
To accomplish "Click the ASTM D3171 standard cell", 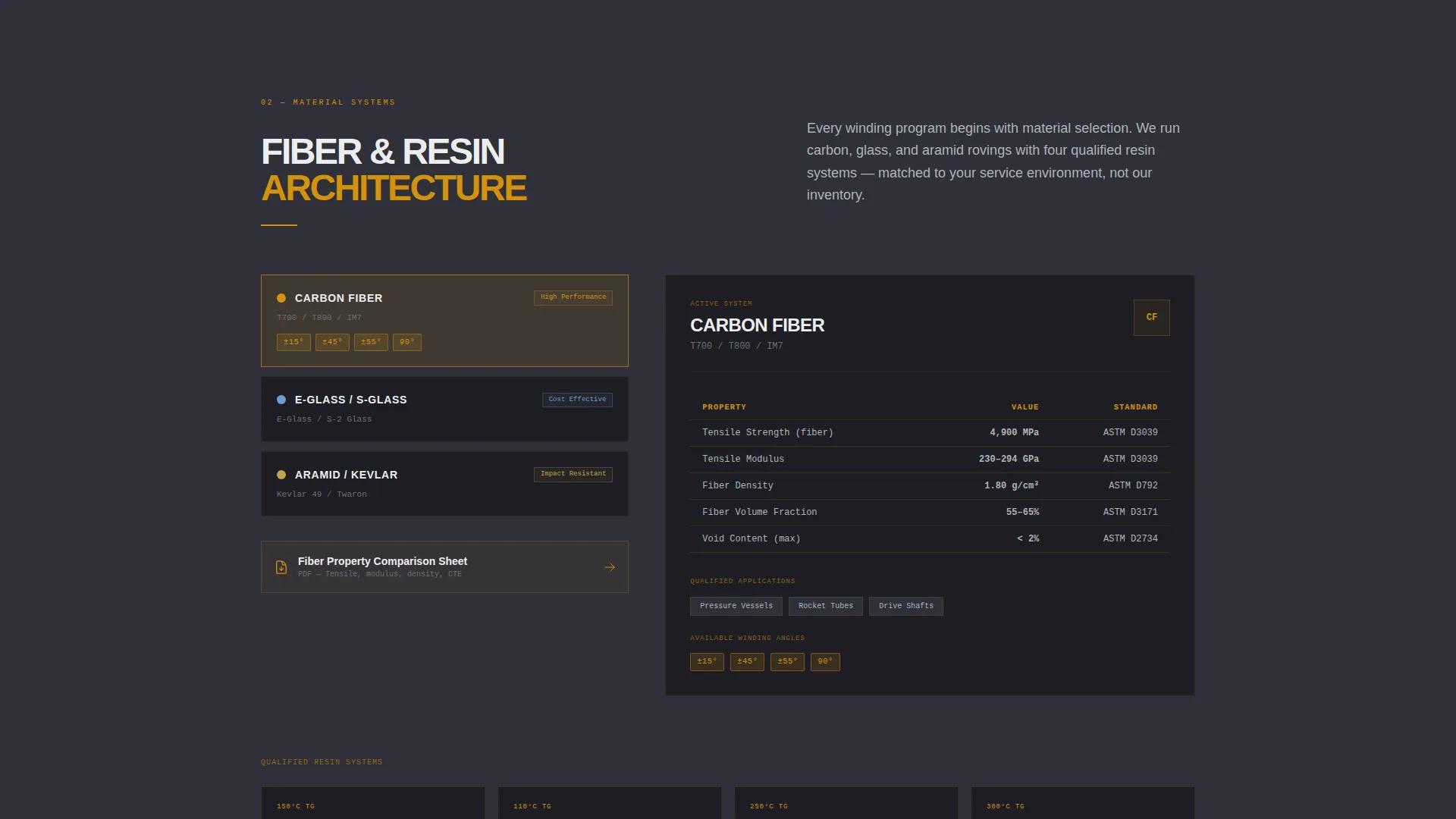I will click(1130, 512).
